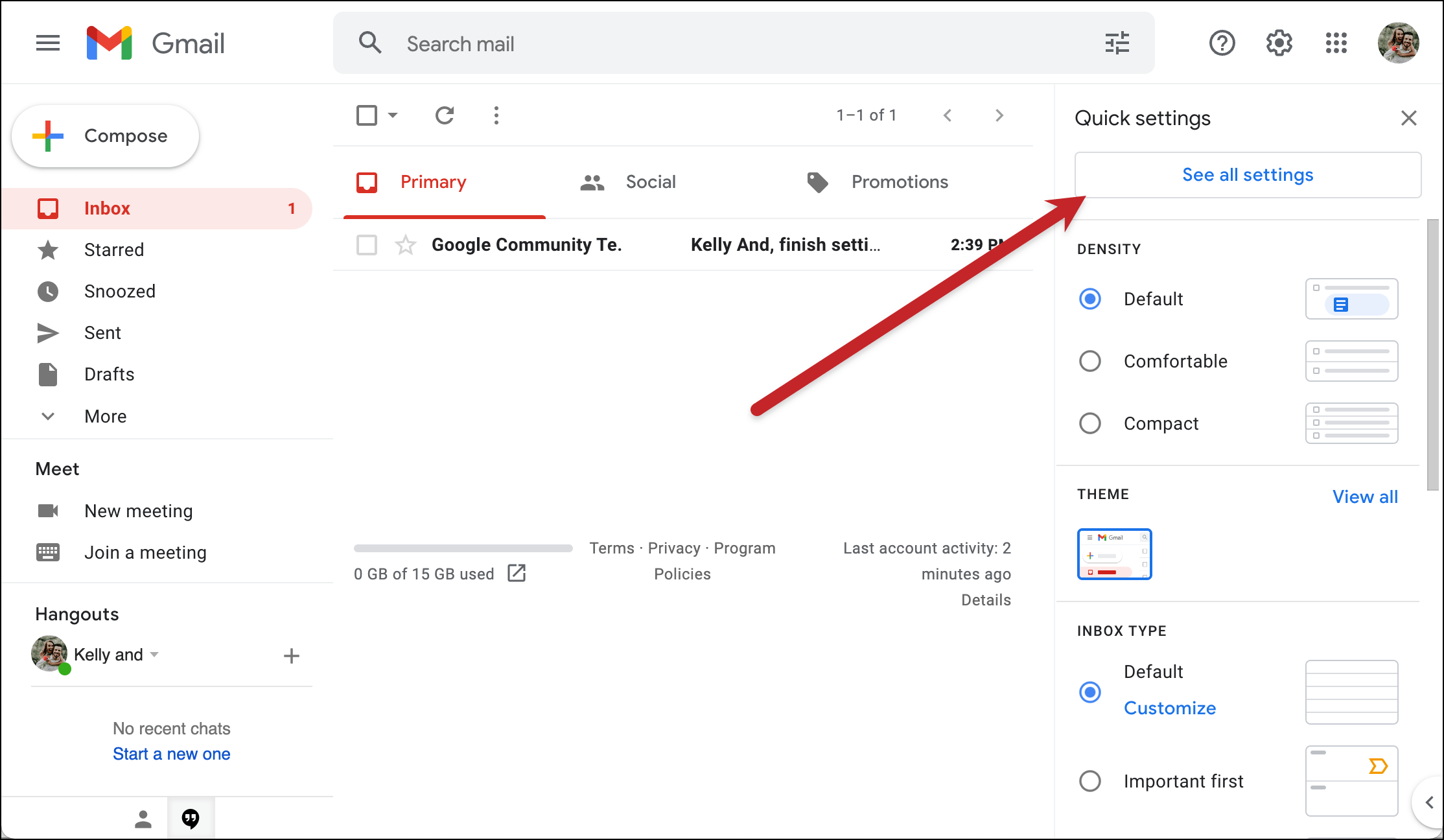The height and width of the screenshot is (840, 1444).
Task: Click the New meeting camera icon
Action: click(48, 511)
